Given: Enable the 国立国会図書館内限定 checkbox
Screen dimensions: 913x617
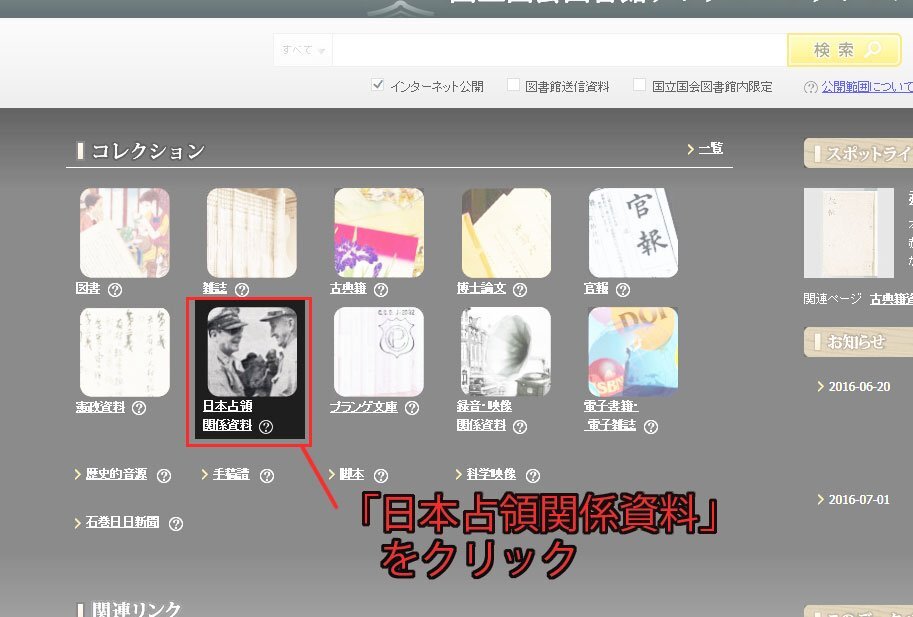Looking at the screenshot, I should 639,85.
